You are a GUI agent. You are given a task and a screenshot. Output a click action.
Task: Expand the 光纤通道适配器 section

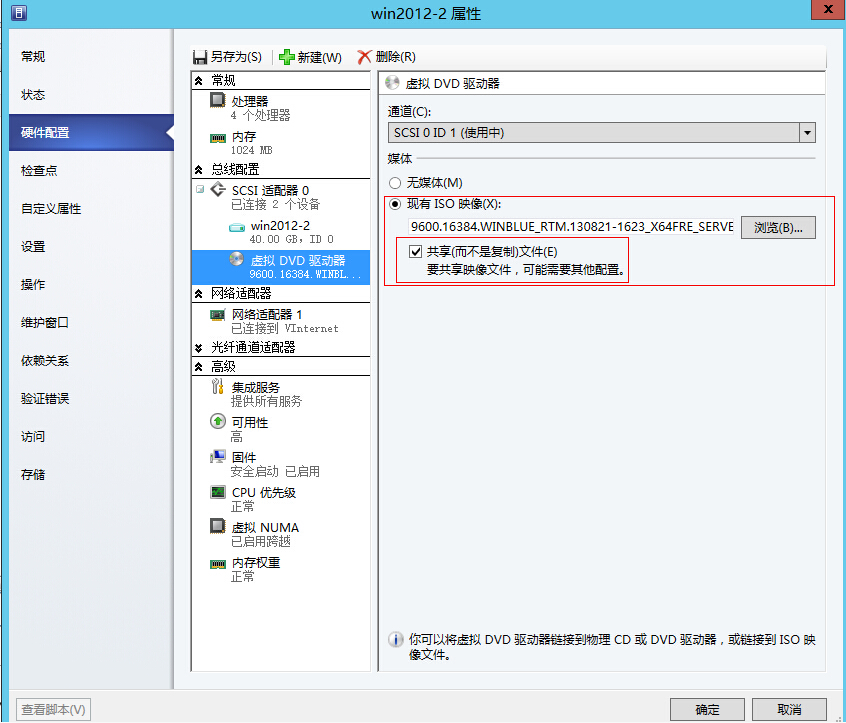199,348
